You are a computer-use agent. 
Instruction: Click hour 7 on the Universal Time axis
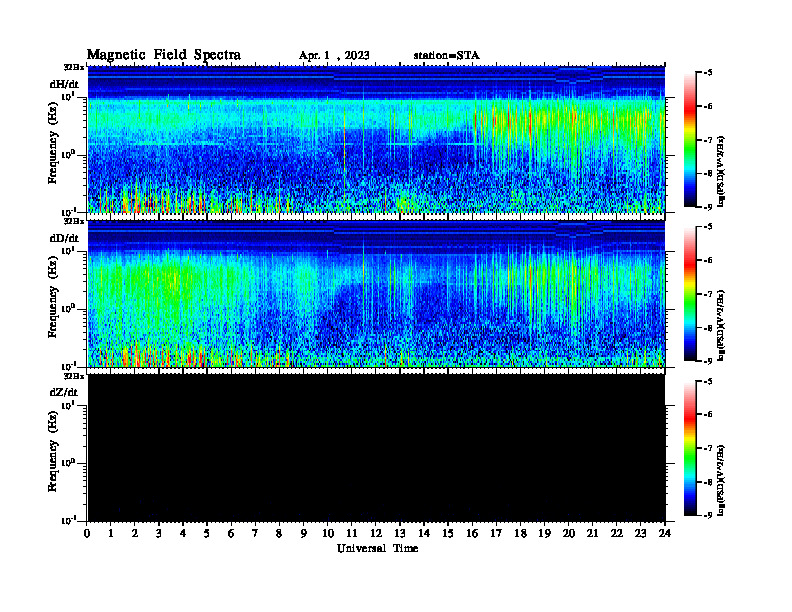pos(255,533)
